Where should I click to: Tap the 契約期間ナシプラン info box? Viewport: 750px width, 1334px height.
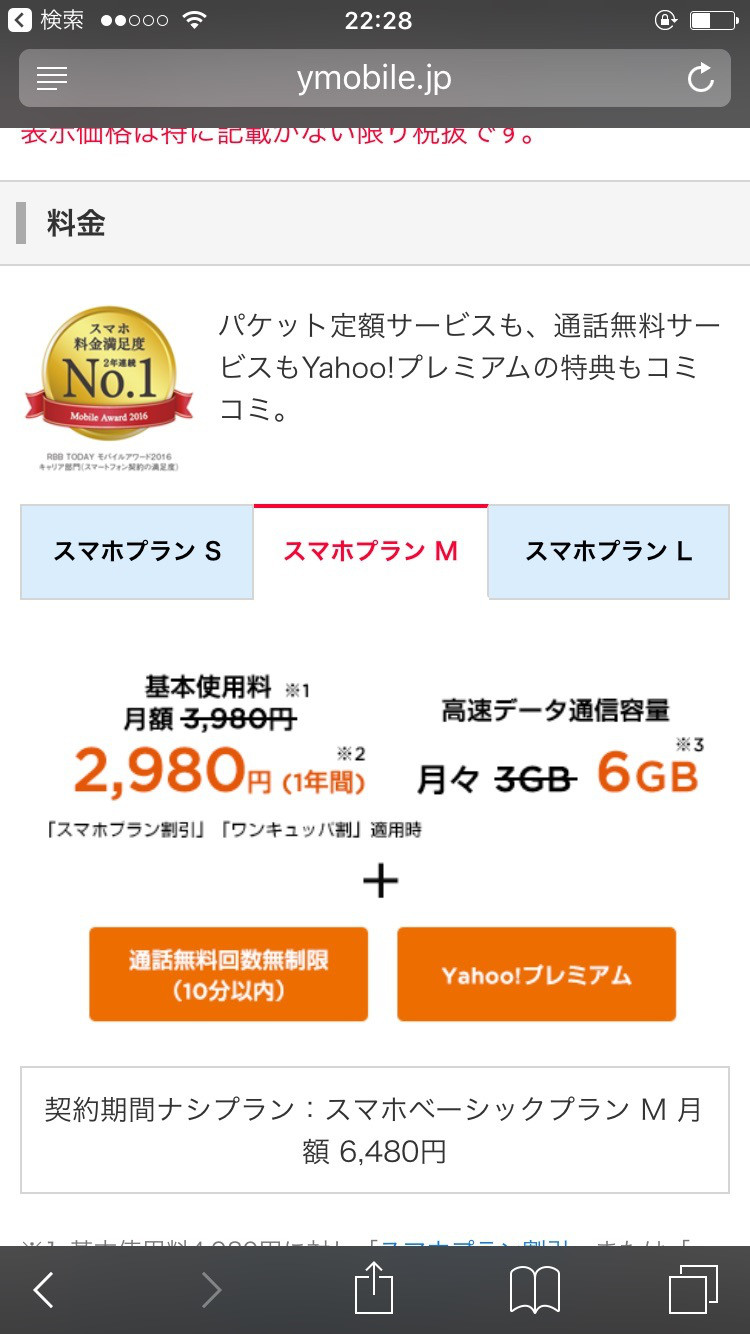(375, 1130)
